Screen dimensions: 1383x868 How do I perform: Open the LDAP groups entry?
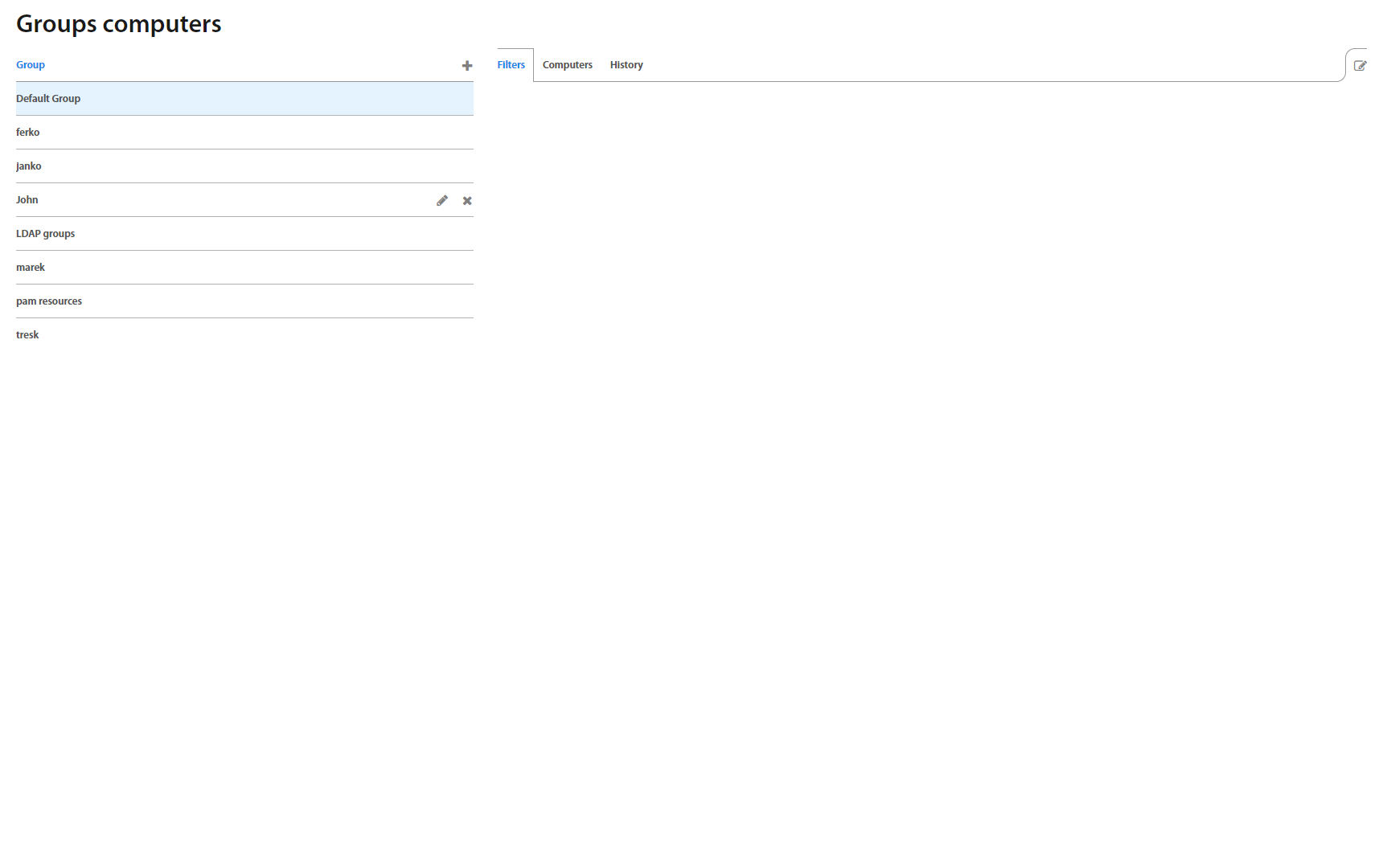[x=45, y=234]
